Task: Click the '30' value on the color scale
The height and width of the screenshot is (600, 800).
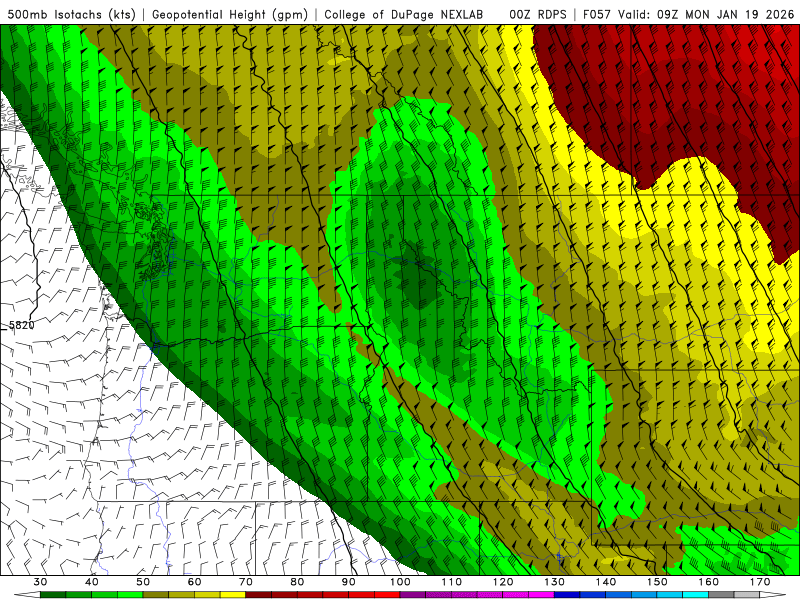Action: click(x=40, y=582)
